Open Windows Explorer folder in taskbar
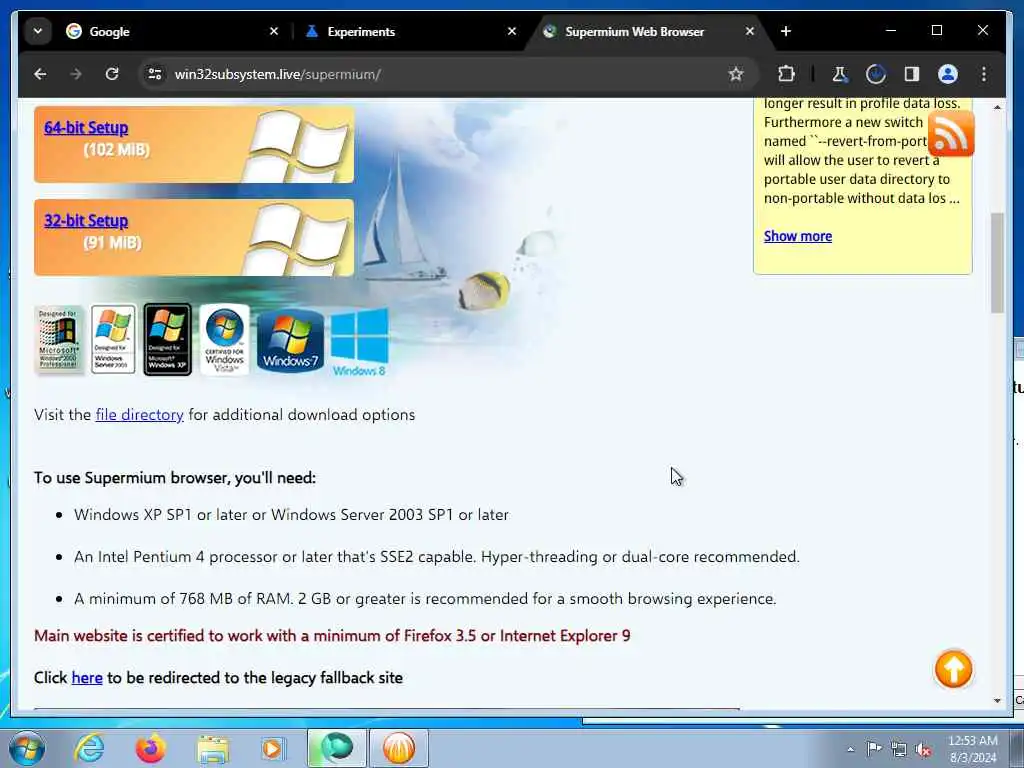 213,750
